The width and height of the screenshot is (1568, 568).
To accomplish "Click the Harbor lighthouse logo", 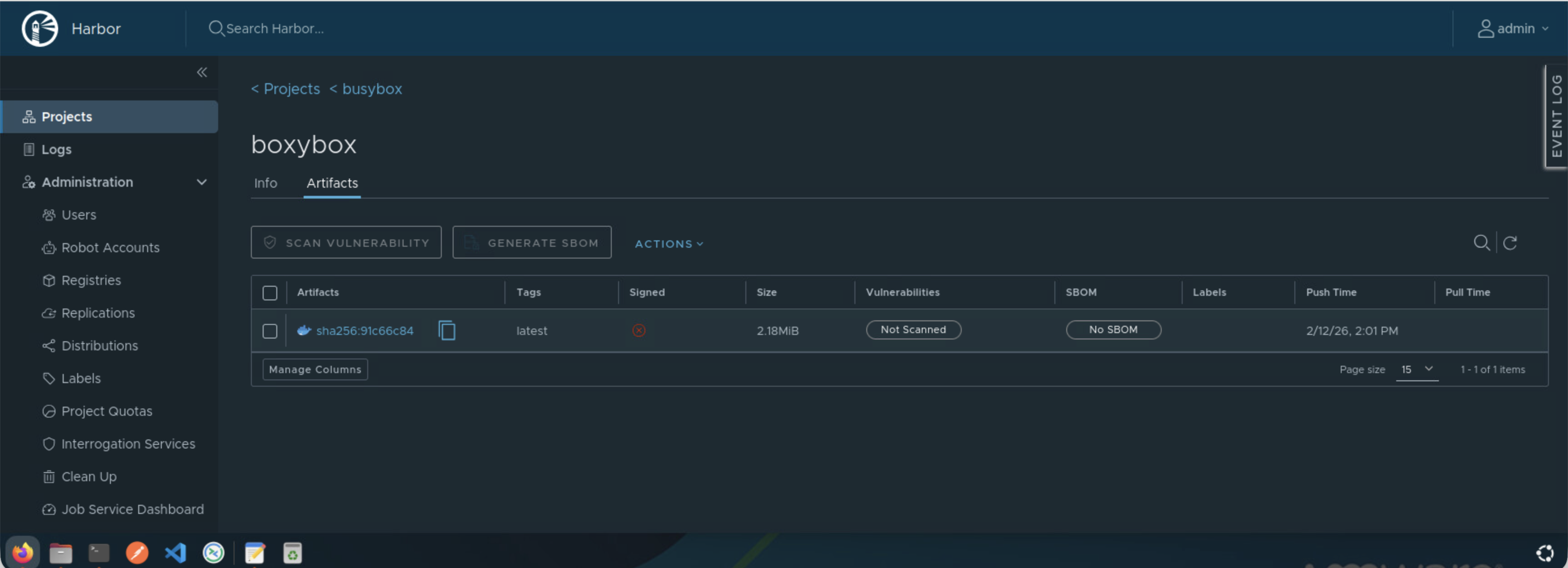I will click(x=40, y=29).
